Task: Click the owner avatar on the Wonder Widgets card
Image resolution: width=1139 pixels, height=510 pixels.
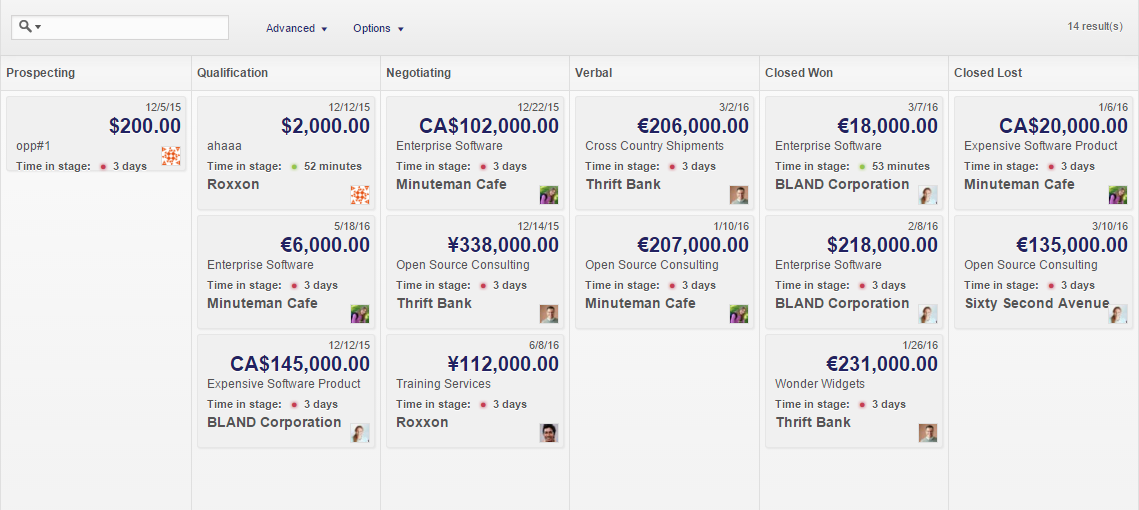Action: click(x=928, y=433)
